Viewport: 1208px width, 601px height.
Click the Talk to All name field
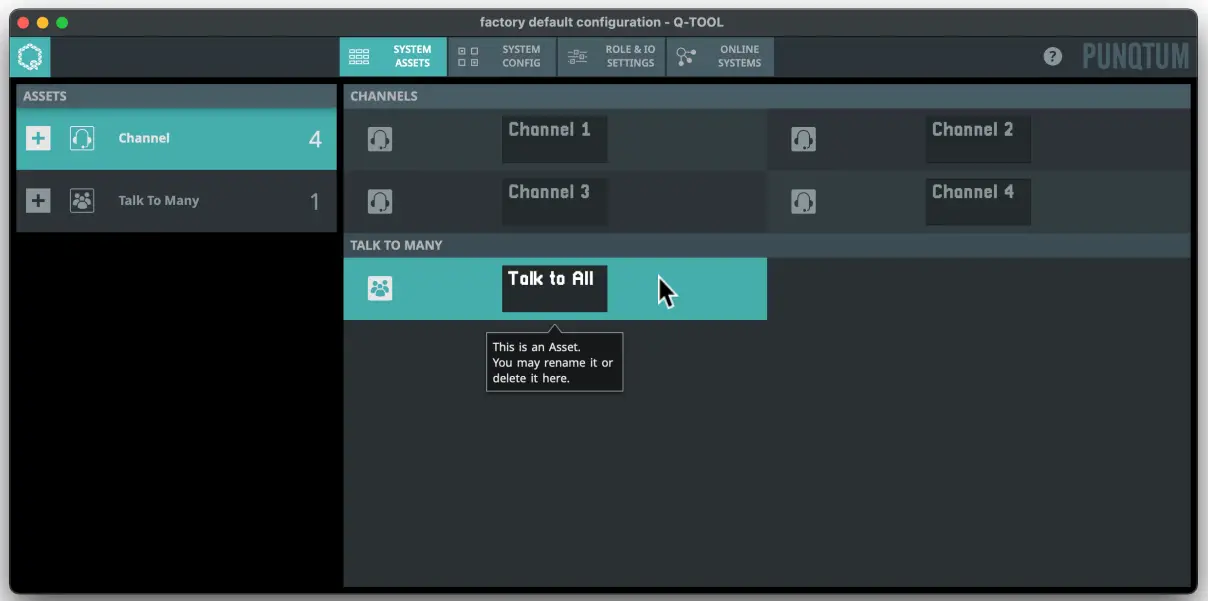tap(554, 289)
